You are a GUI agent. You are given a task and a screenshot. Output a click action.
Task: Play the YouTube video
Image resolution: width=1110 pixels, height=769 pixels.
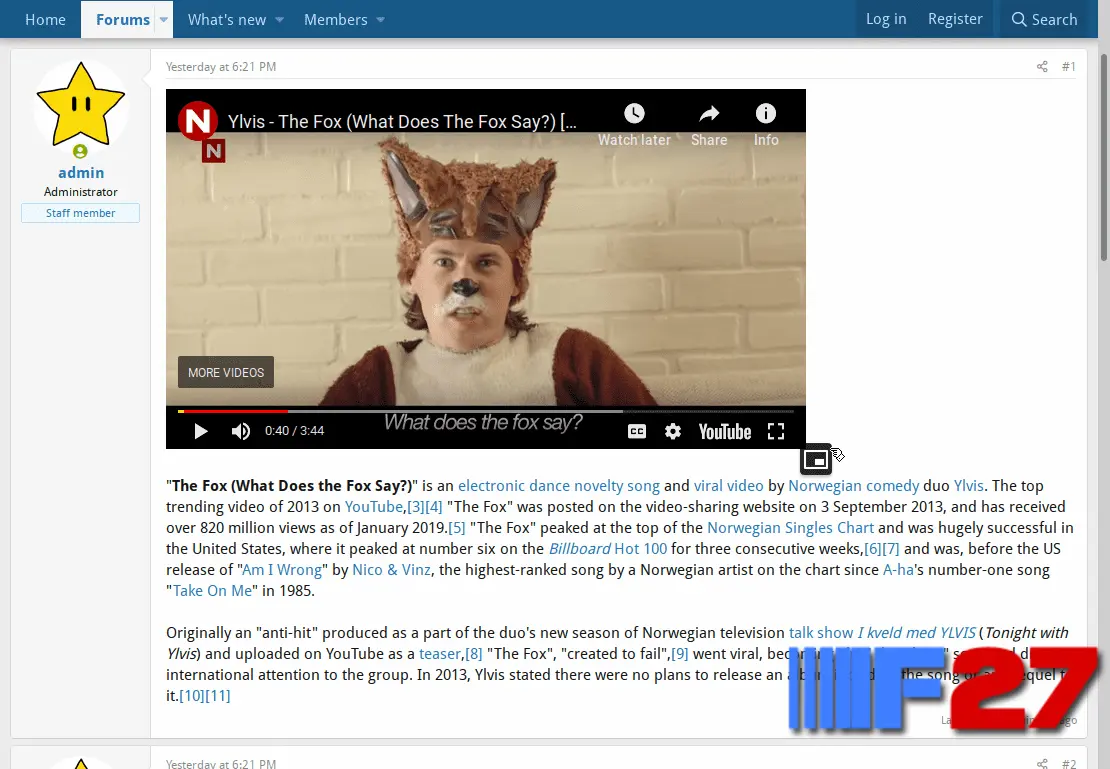[x=201, y=431]
